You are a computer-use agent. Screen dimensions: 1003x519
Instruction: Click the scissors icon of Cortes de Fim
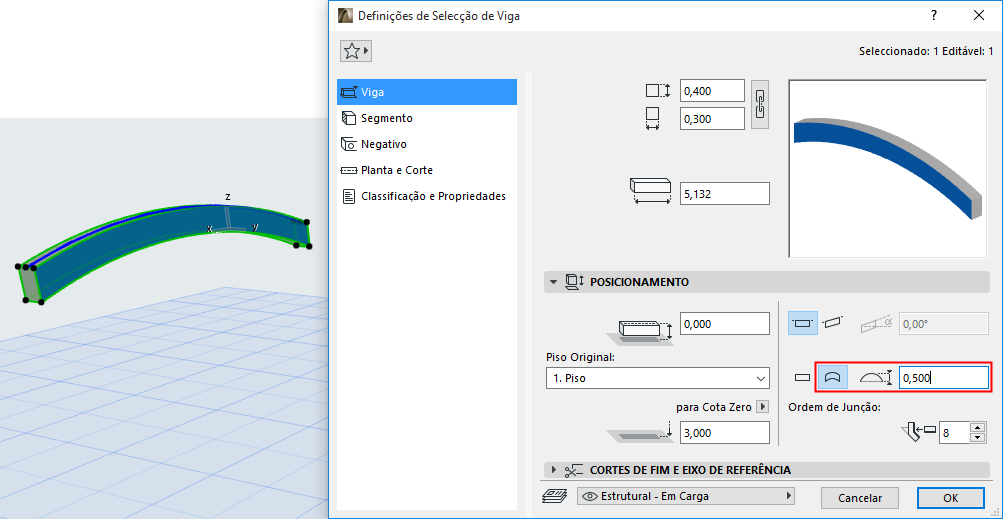[x=574, y=470]
